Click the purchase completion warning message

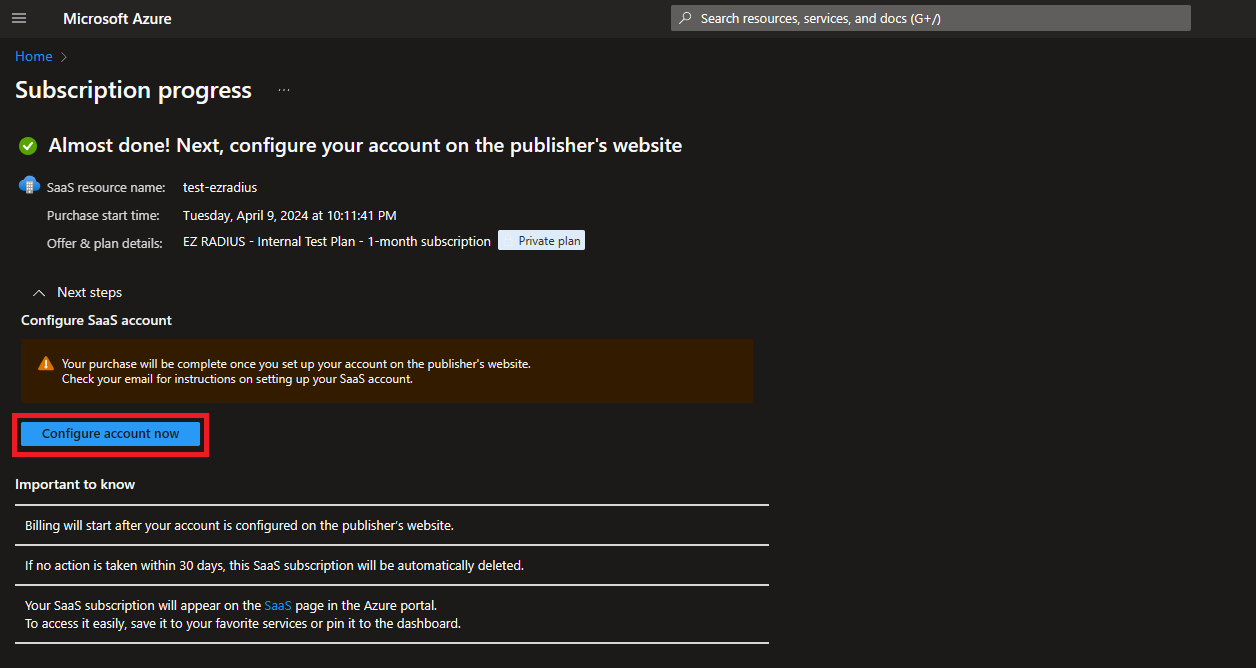(296, 371)
